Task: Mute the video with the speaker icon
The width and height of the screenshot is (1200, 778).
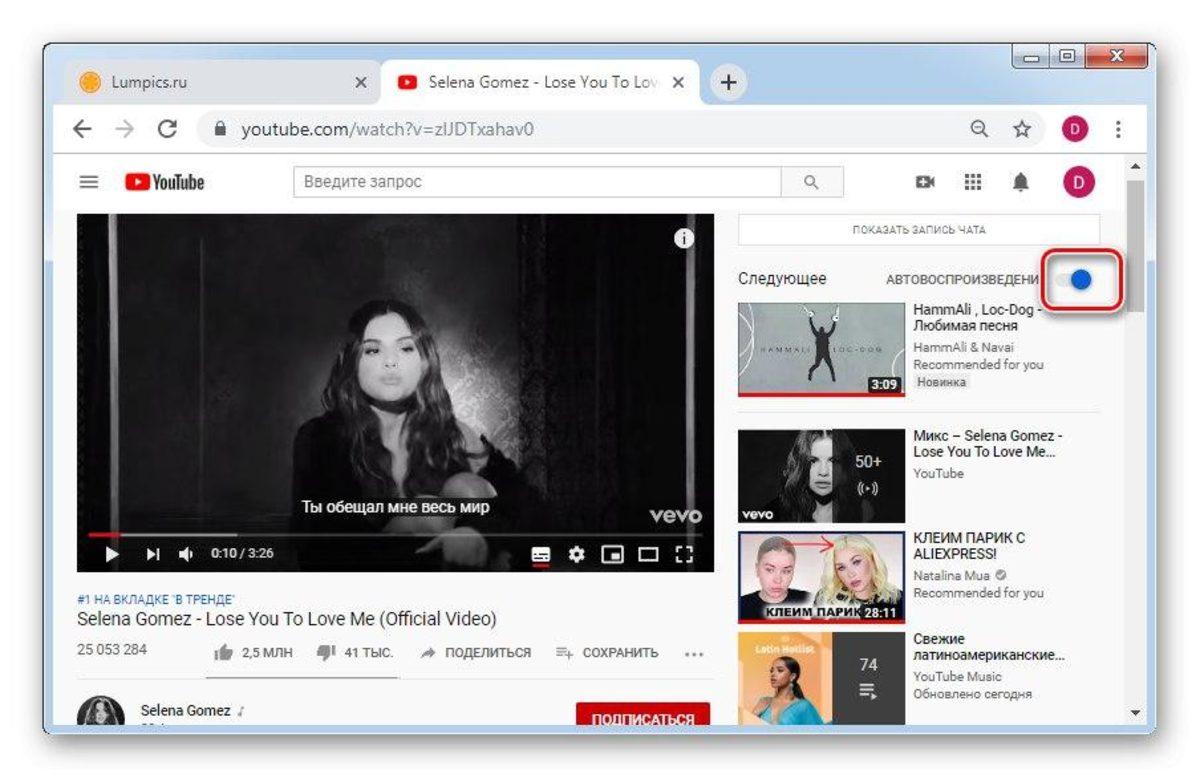Action: (186, 553)
